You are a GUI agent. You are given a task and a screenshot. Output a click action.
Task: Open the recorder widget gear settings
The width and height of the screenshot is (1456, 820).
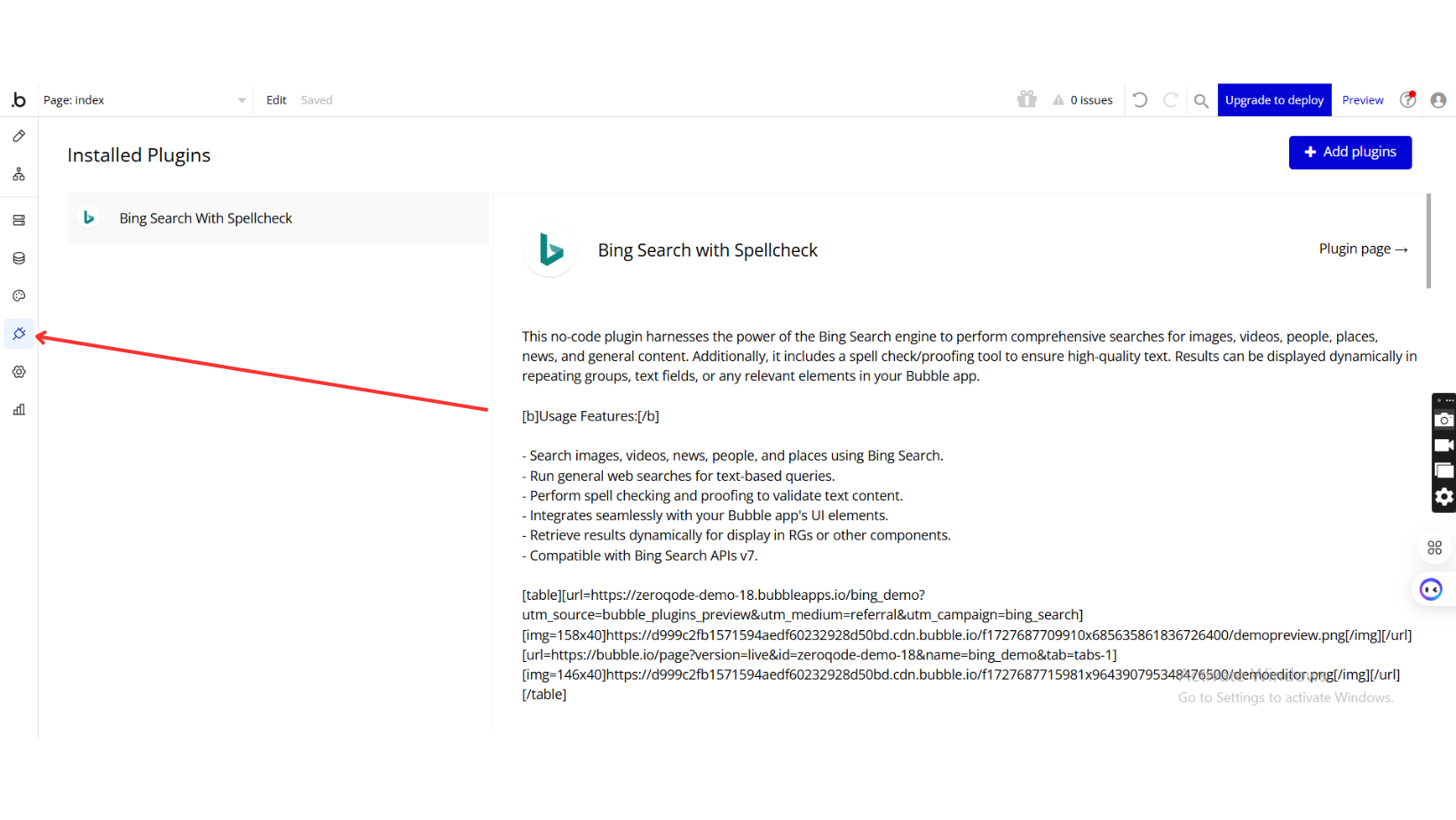(1444, 497)
